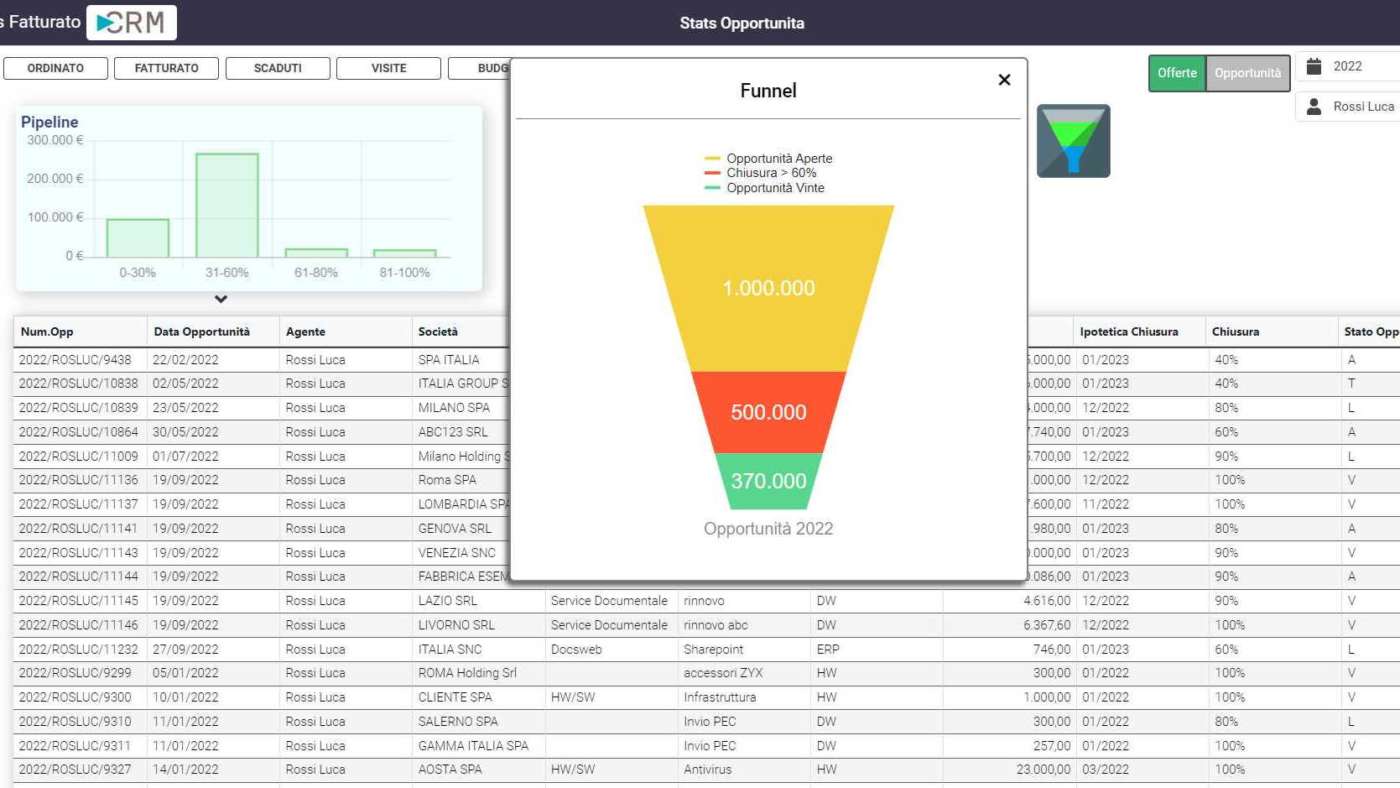Open the VISITE section
This screenshot has width=1400, height=788.
[388, 68]
